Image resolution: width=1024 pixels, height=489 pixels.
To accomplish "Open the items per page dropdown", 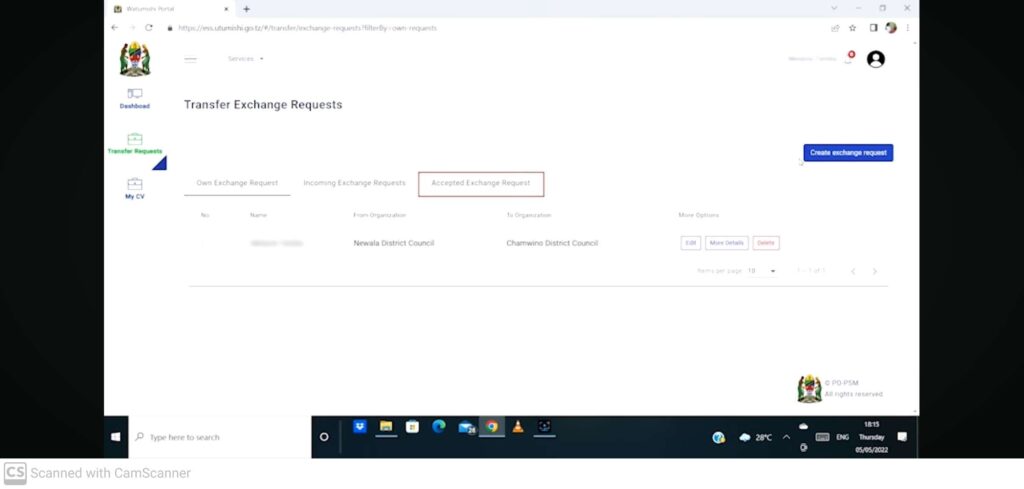I will [x=761, y=271].
